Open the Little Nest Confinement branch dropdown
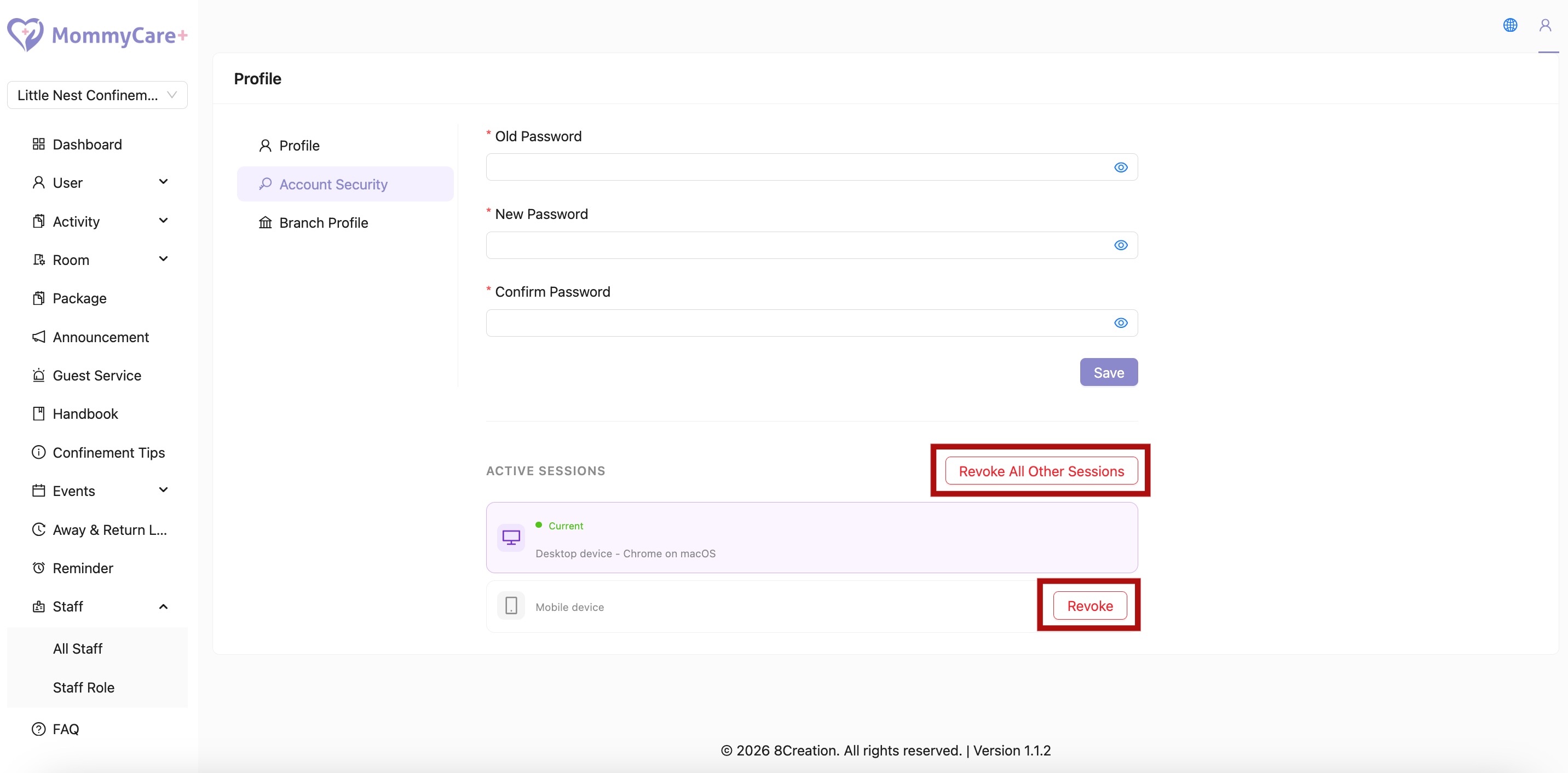 click(x=97, y=95)
